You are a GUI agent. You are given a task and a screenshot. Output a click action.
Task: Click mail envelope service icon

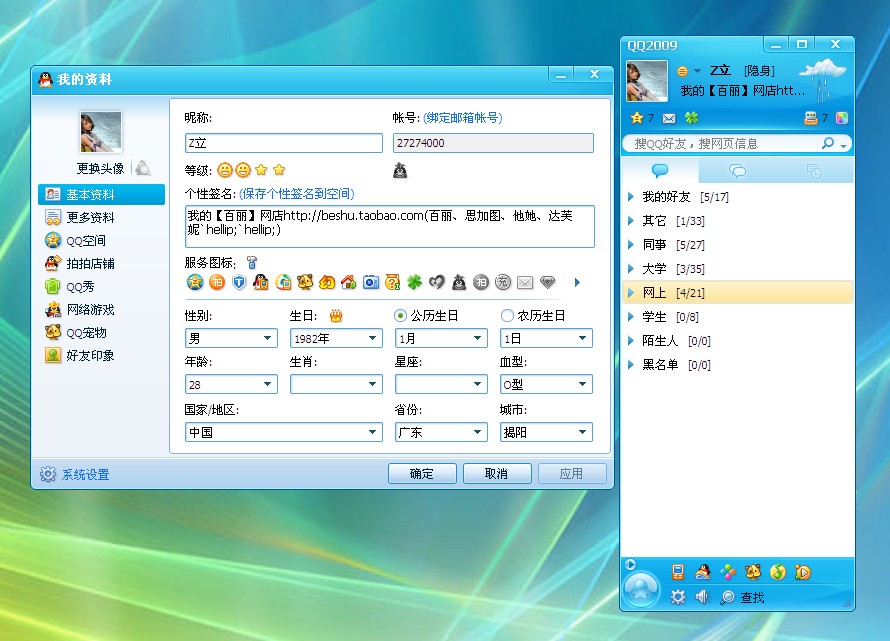[525, 282]
